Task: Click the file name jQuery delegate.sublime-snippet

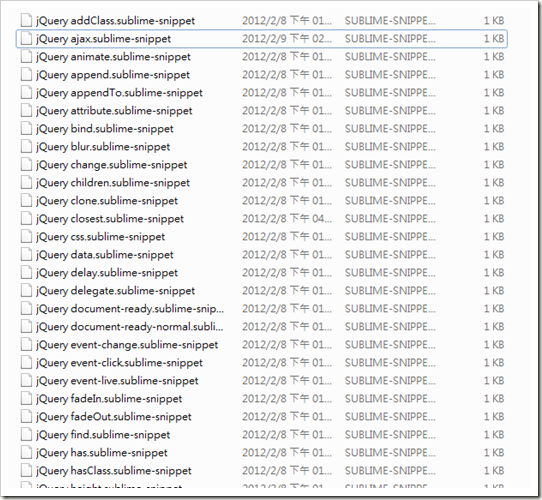Action: click(x=115, y=290)
